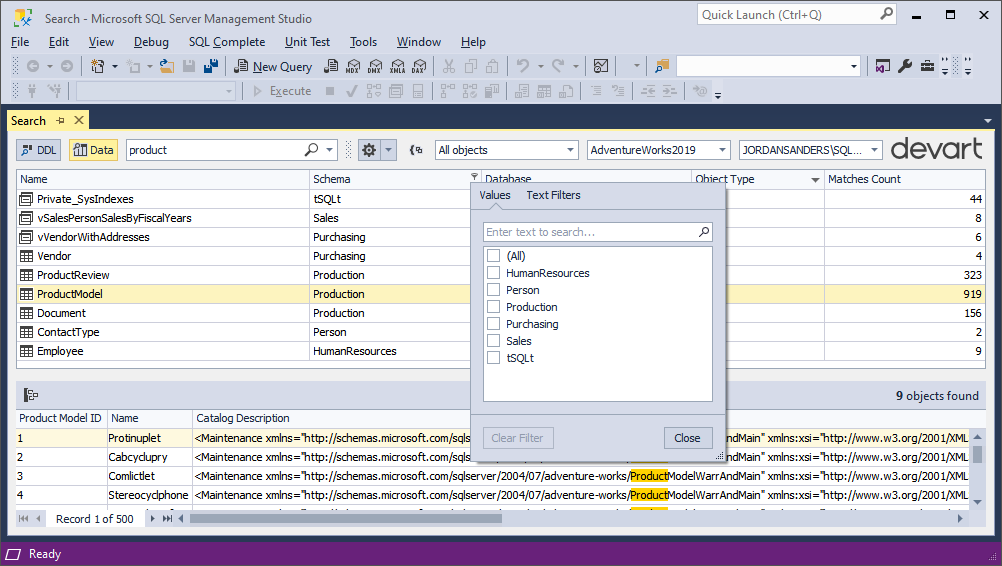Image resolution: width=1002 pixels, height=566 pixels.
Task: Click the Save All icon
Action: 211,66
